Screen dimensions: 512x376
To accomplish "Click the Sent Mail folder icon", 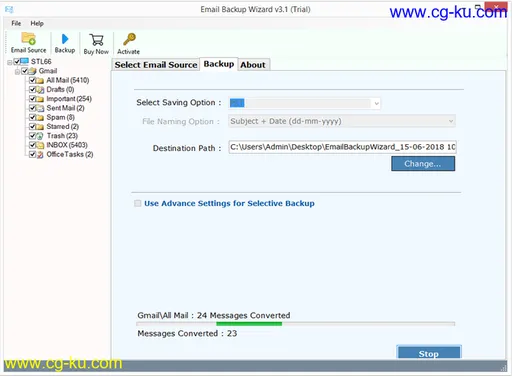I will 40,108.
